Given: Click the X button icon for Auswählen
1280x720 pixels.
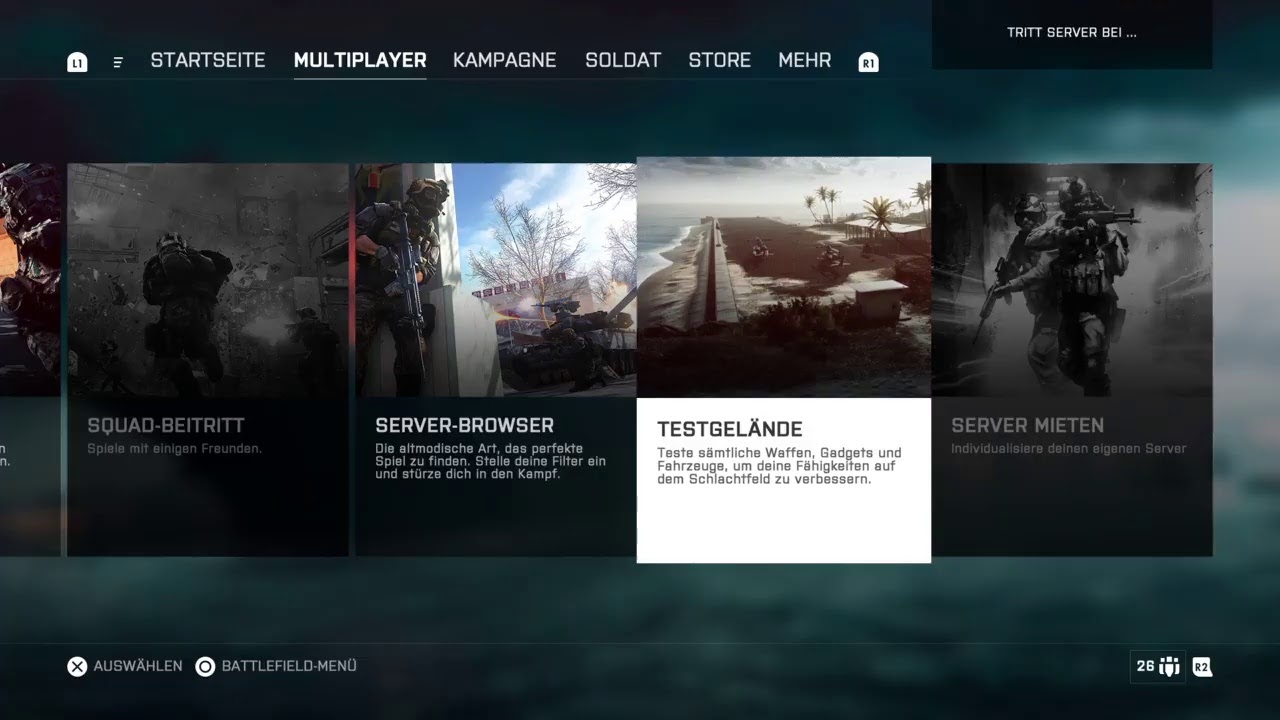Looking at the screenshot, I should [77, 666].
